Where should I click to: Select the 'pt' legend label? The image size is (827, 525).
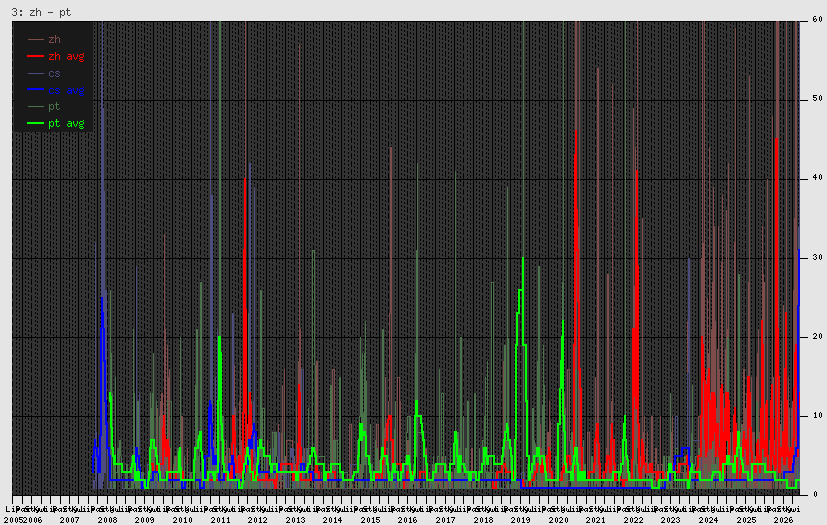coord(54,107)
